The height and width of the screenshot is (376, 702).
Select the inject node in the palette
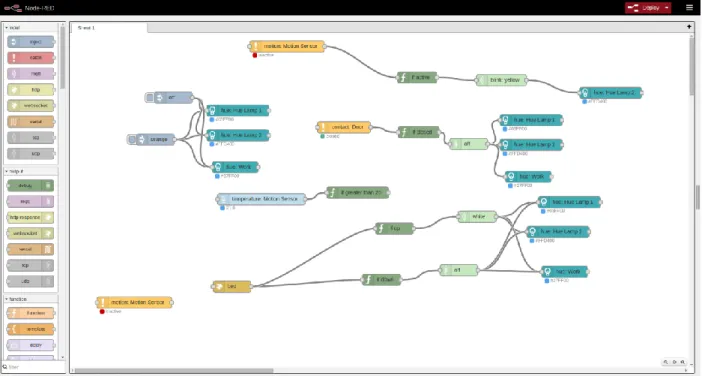(x=31, y=42)
